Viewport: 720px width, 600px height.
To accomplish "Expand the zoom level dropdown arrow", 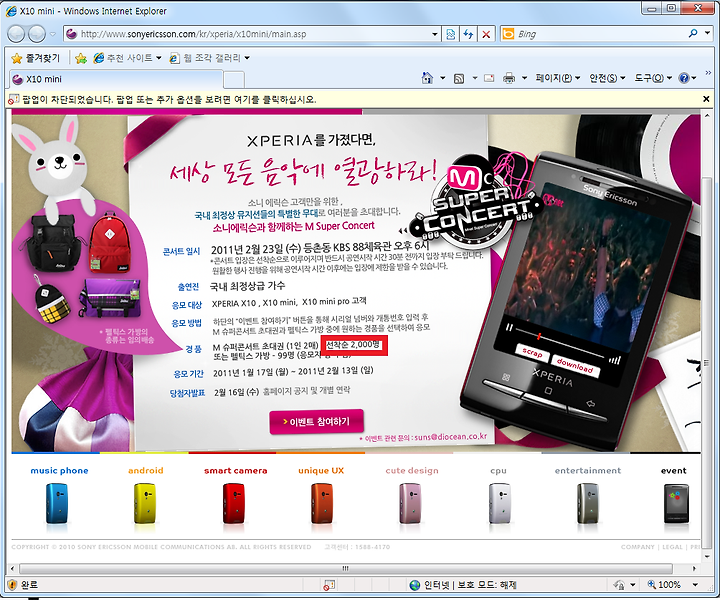I will pyautogui.click(x=695, y=585).
